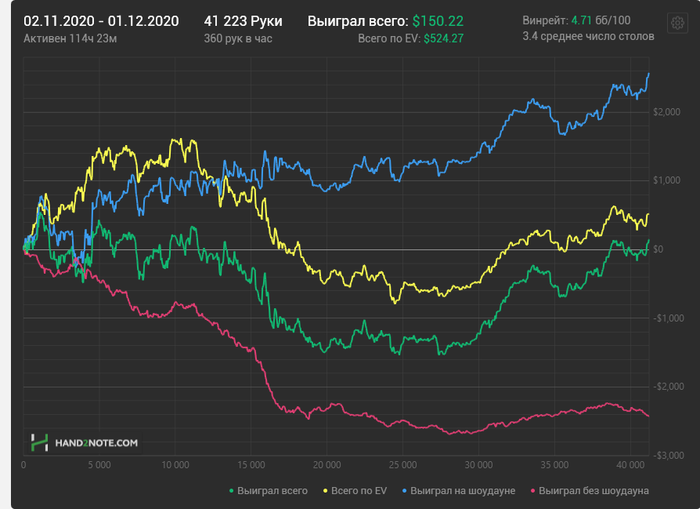Click the Hand2Note logo icon
This screenshot has height=509, width=700.
point(39,442)
